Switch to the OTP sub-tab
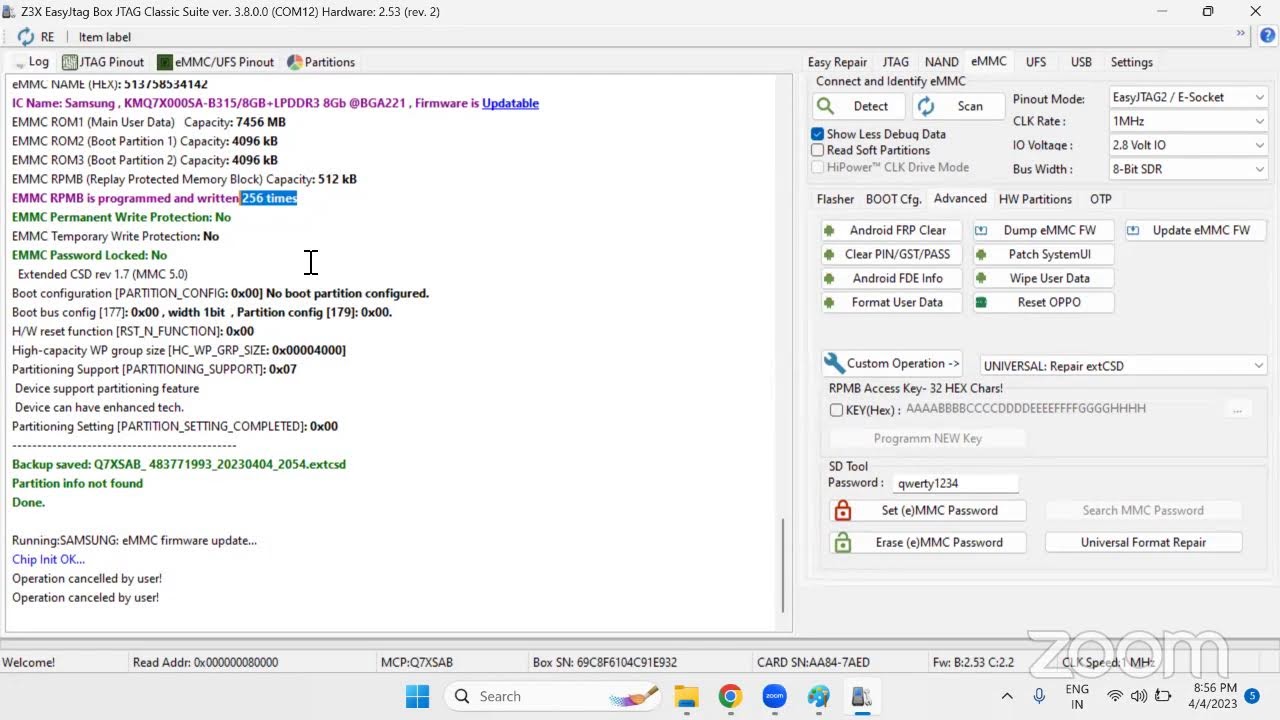Image resolution: width=1280 pixels, height=720 pixels. tap(1100, 199)
